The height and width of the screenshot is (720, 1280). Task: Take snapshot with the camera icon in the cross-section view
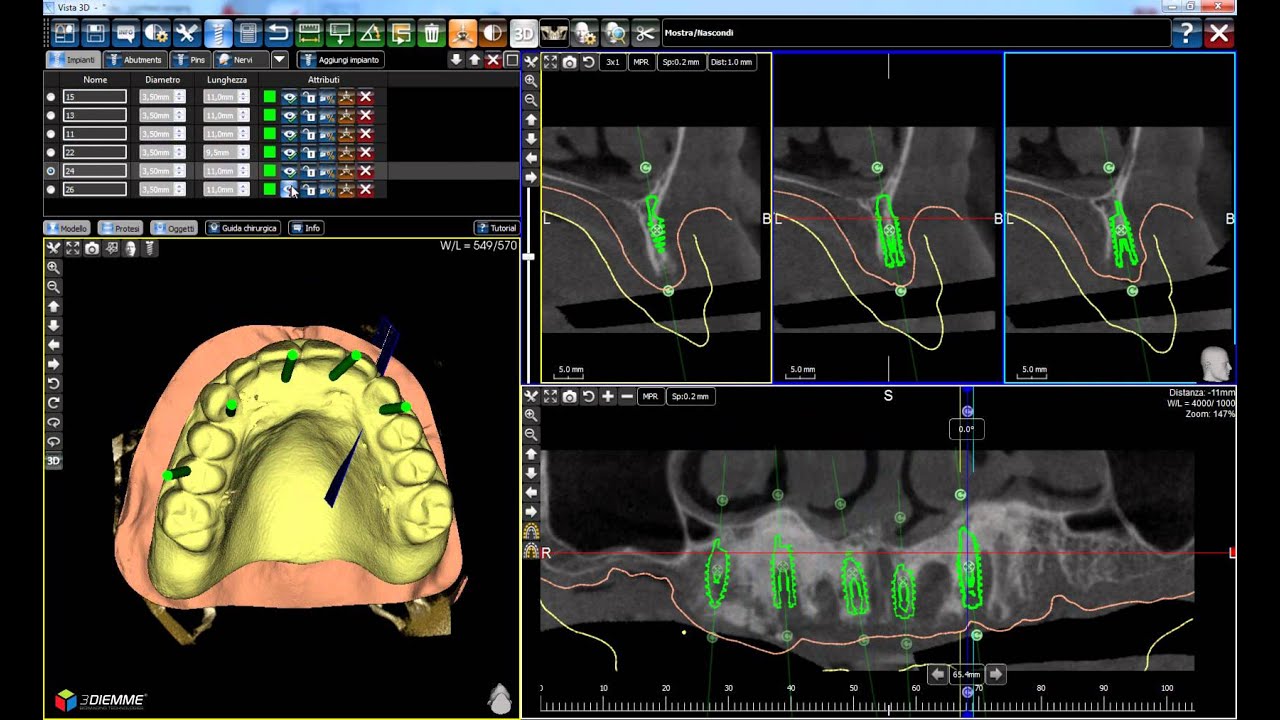pyautogui.click(x=569, y=62)
